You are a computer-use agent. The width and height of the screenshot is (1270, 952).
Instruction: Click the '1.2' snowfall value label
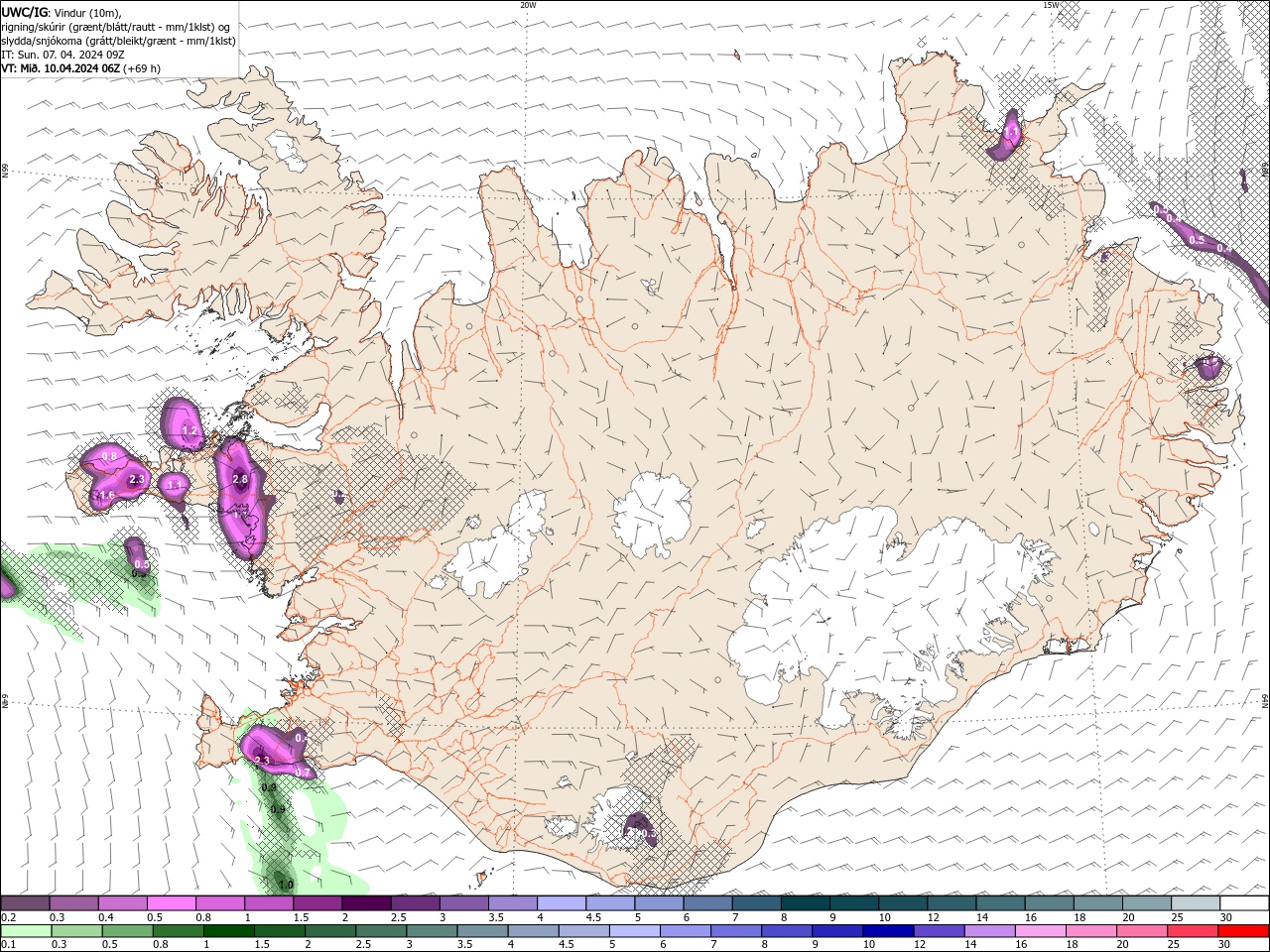click(190, 432)
